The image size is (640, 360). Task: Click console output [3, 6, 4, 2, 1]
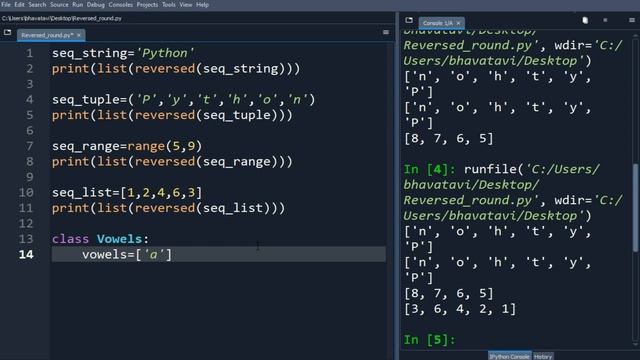460,309
